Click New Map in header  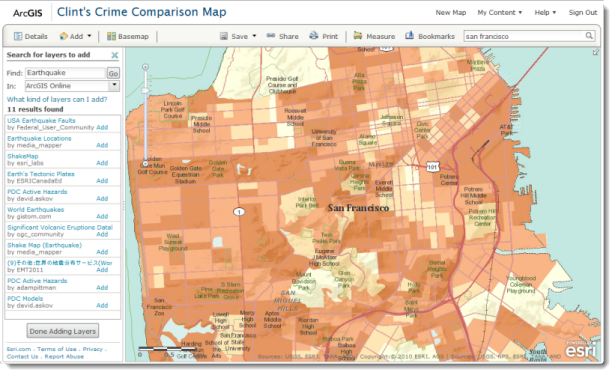coord(451,13)
